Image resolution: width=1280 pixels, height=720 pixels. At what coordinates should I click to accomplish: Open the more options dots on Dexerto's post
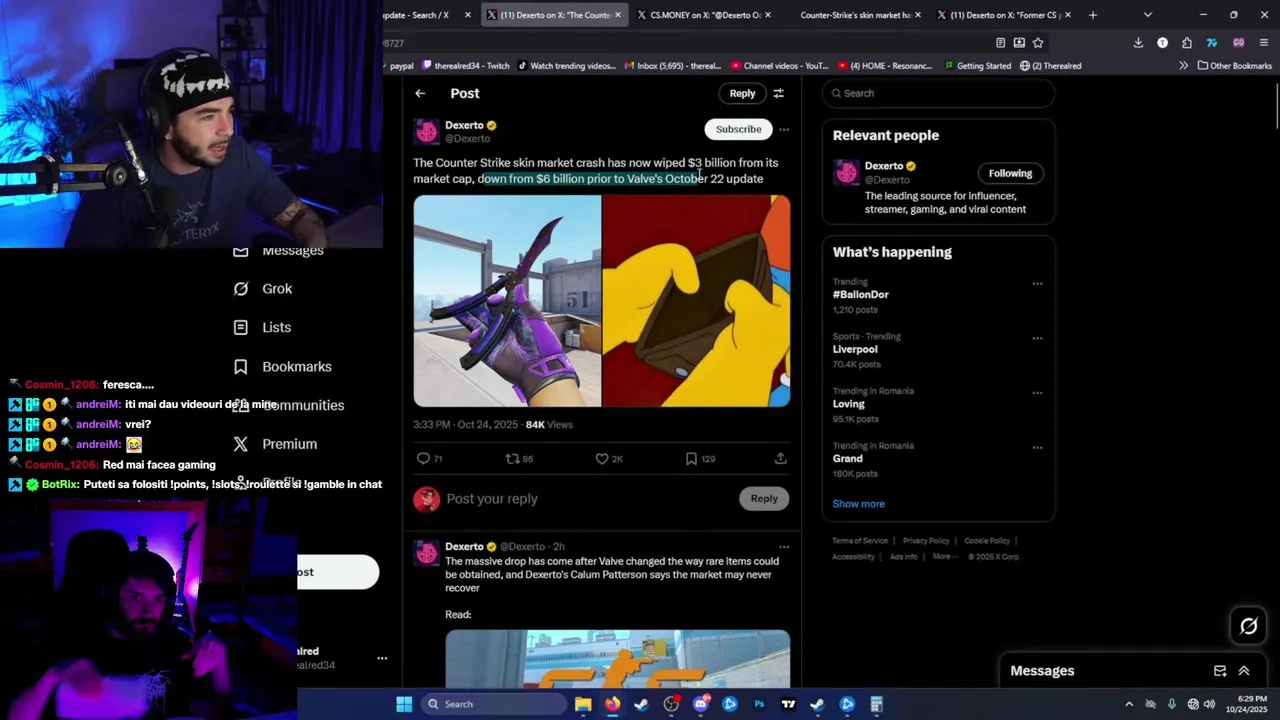click(784, 129)
